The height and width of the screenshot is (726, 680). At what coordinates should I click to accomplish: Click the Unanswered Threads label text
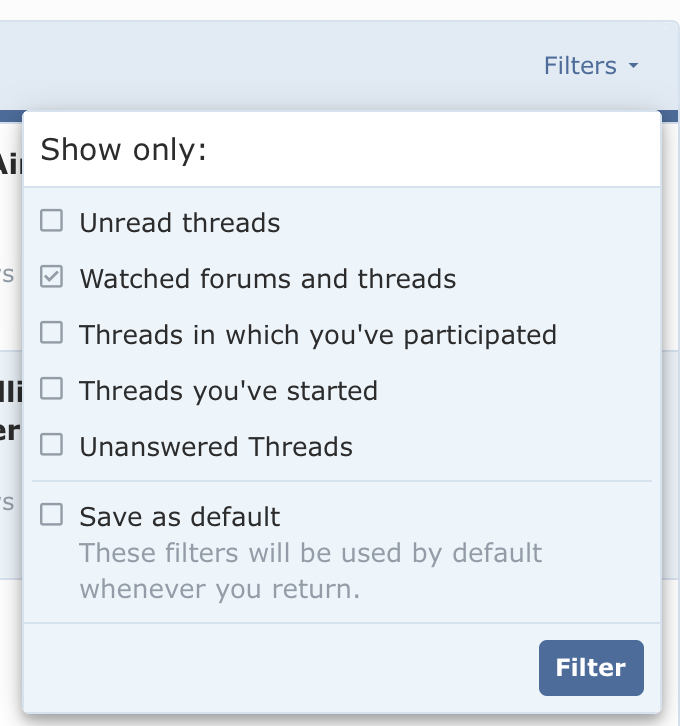point(216,446)
